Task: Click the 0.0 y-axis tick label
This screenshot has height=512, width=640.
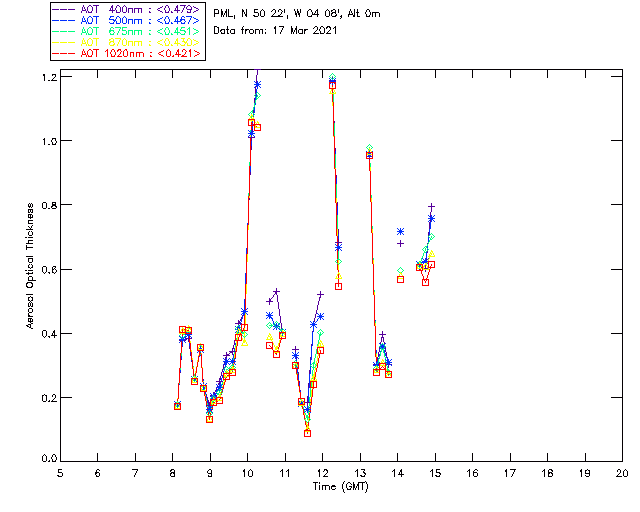Action: click(45, 459)
